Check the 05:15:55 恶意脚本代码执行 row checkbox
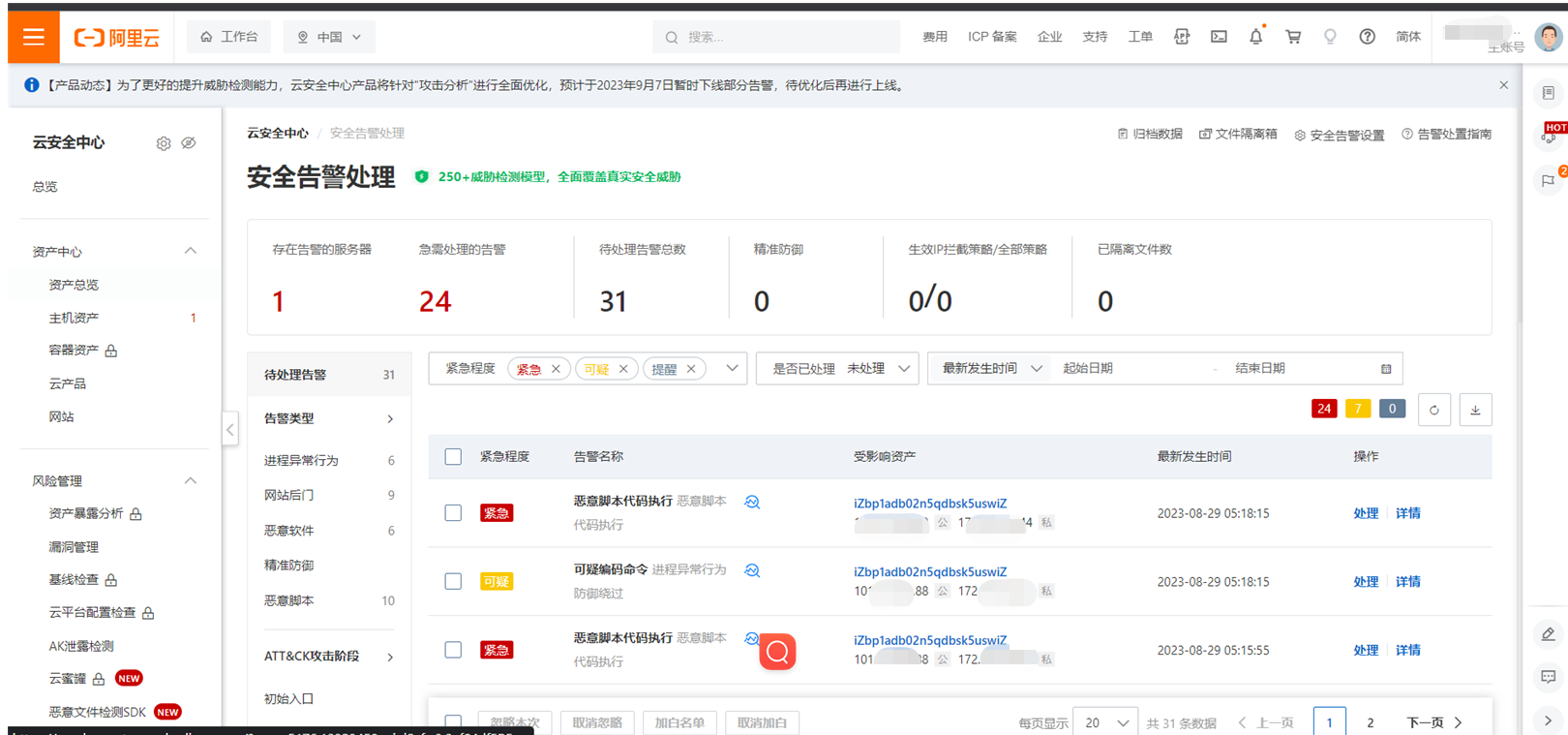Image resolution: width=1568 pixels, height=735 pixels. [x=453, y=650]
